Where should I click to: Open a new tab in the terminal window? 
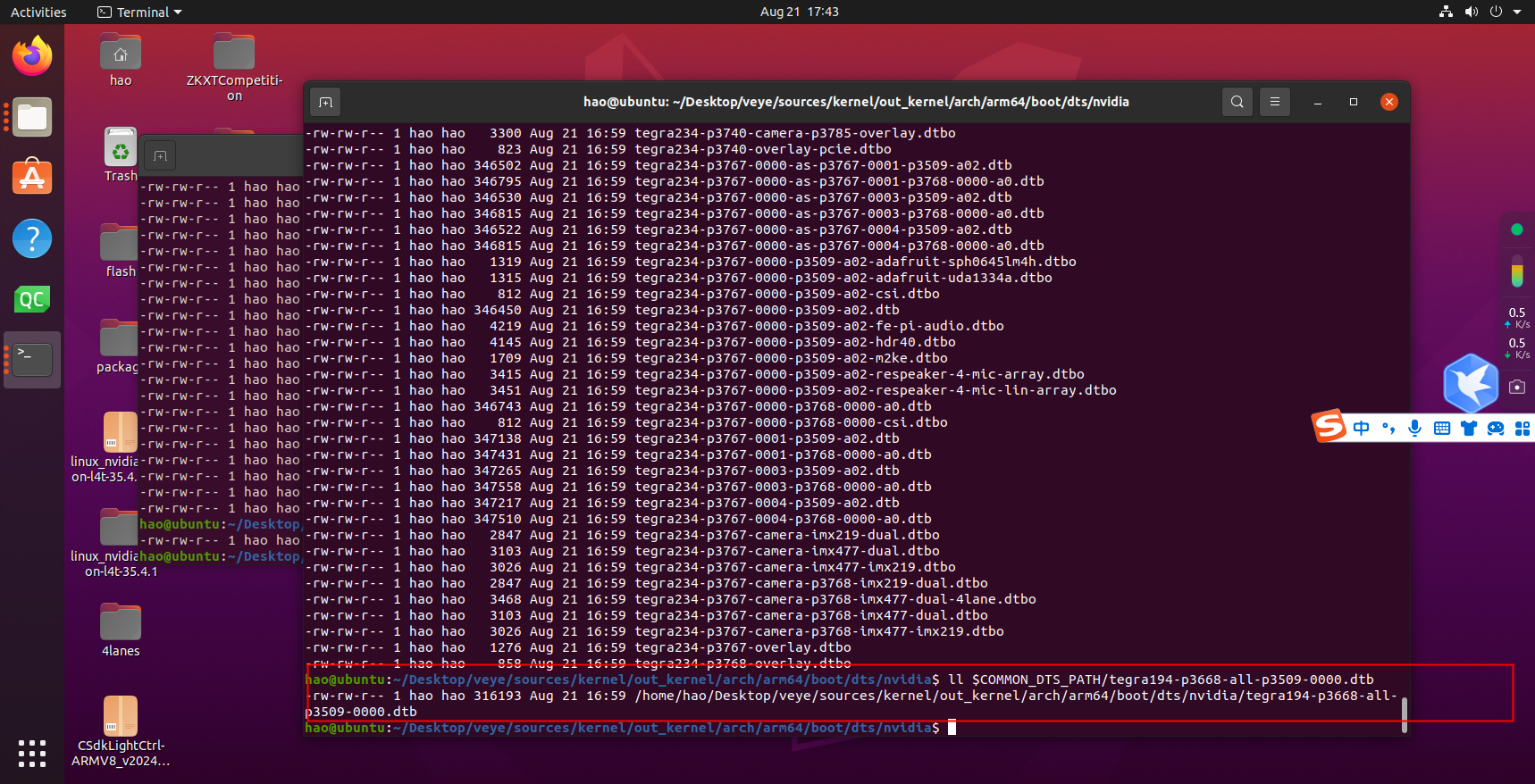(325, 102)
